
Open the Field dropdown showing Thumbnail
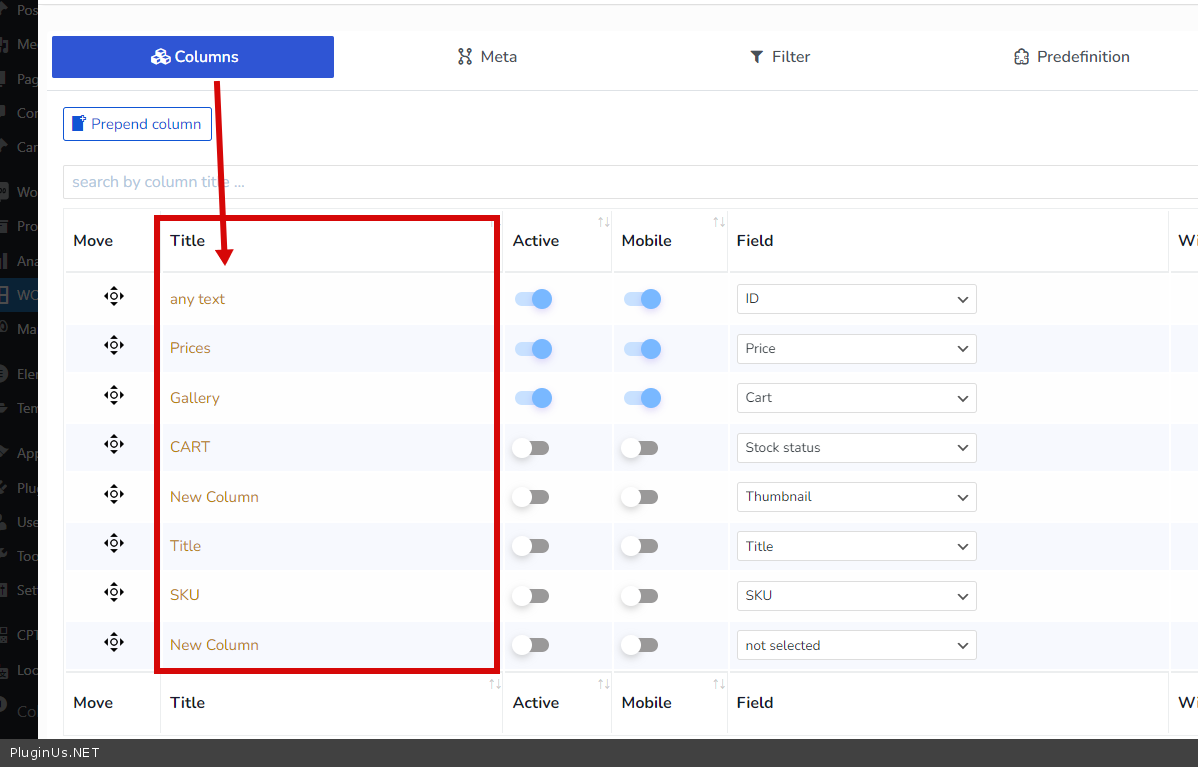tap(856, 497)
